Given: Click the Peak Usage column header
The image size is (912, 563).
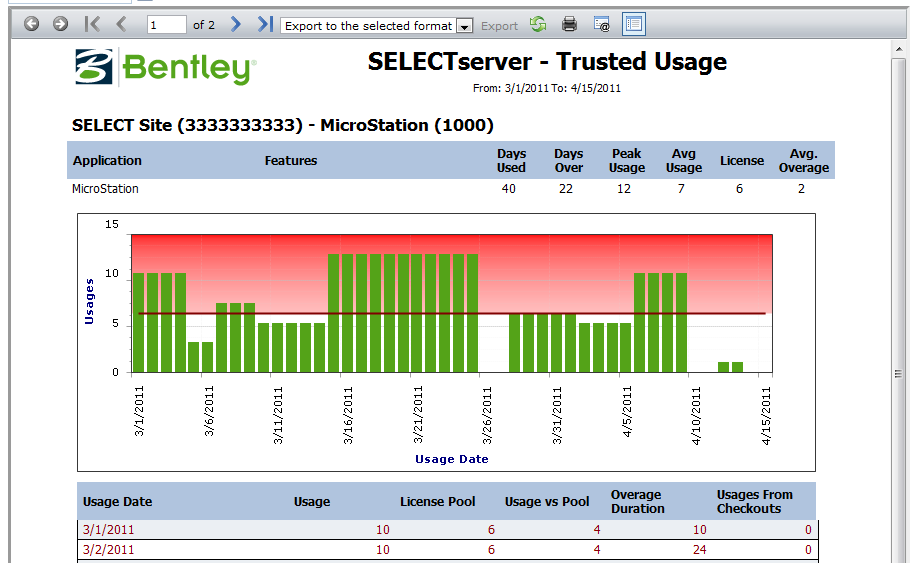Looking at the screenshot, I should click(x=626, y=161).
